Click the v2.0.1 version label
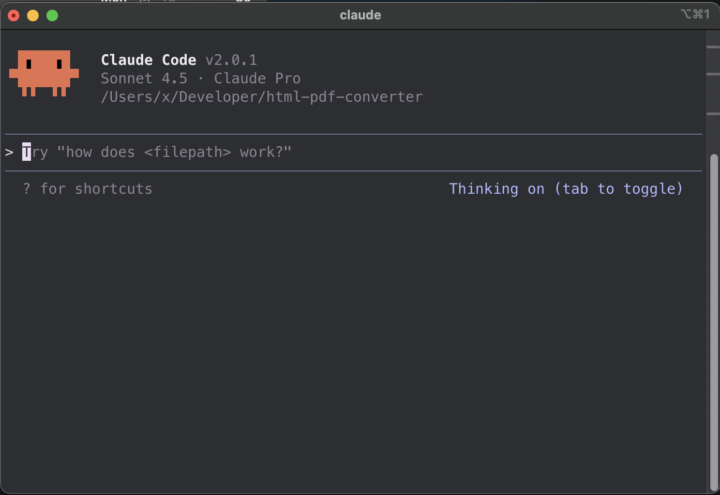Viewport: 720px width, 495px height. [231, 60]
